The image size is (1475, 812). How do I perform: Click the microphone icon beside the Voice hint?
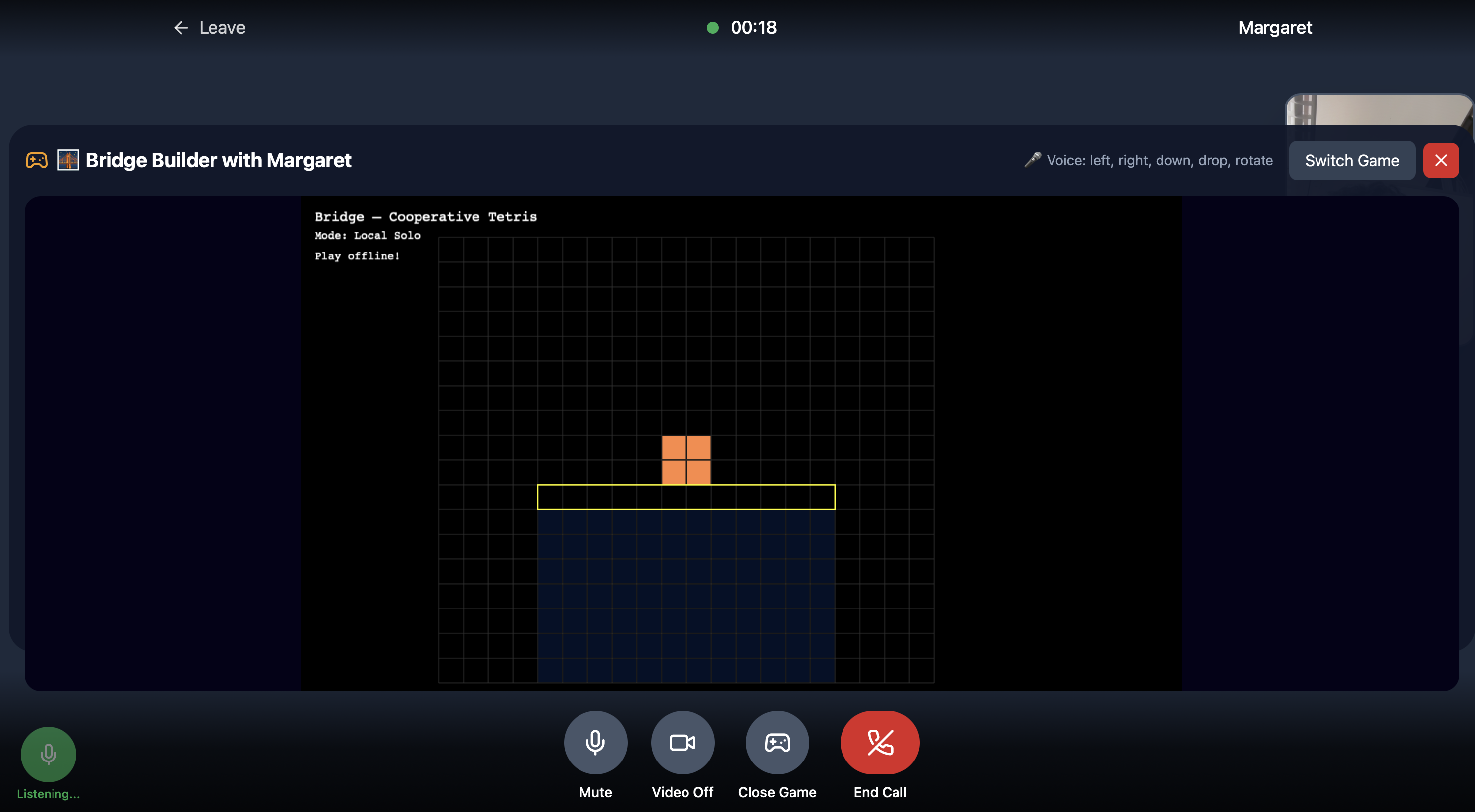tap(1032, 160)
